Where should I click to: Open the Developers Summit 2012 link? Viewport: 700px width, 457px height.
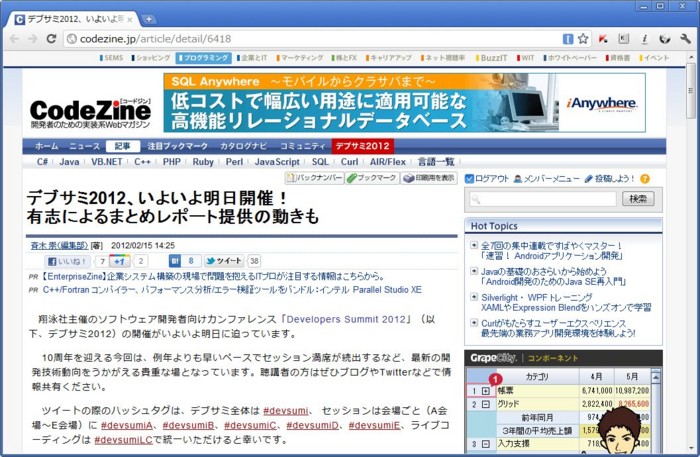click(346, 320)
